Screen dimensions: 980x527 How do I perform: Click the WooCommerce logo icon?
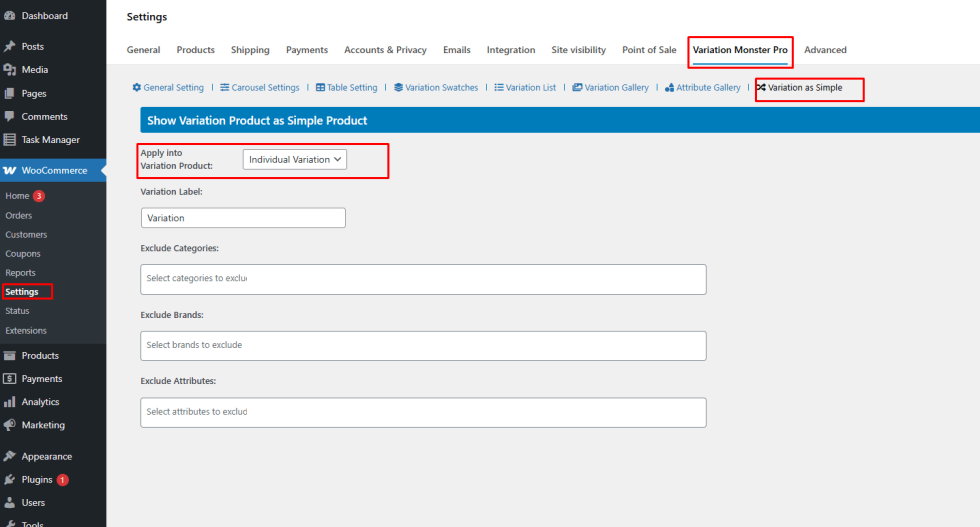[9, 170]
